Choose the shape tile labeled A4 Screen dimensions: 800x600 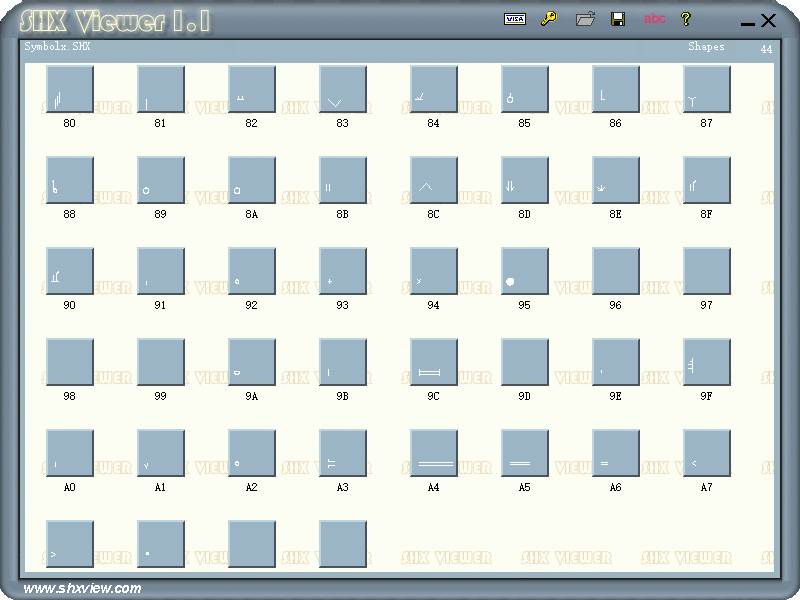coord(434,454)
